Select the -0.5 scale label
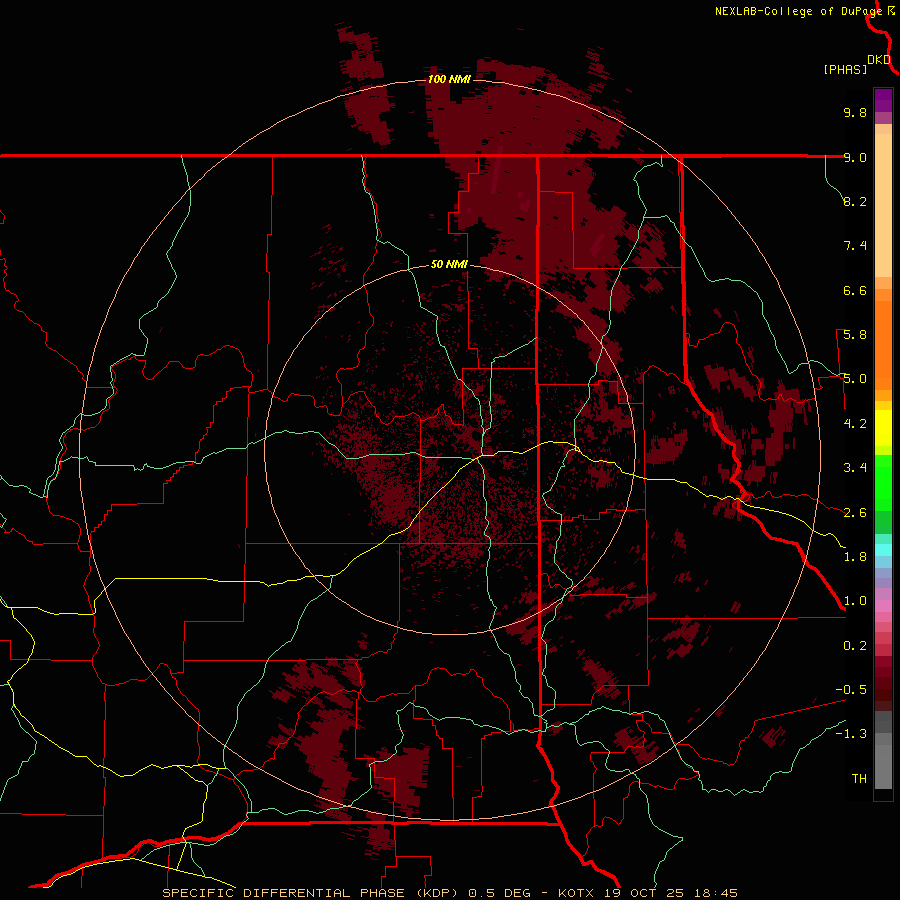This screenshot has width=900, height=900. pos(851,690)
